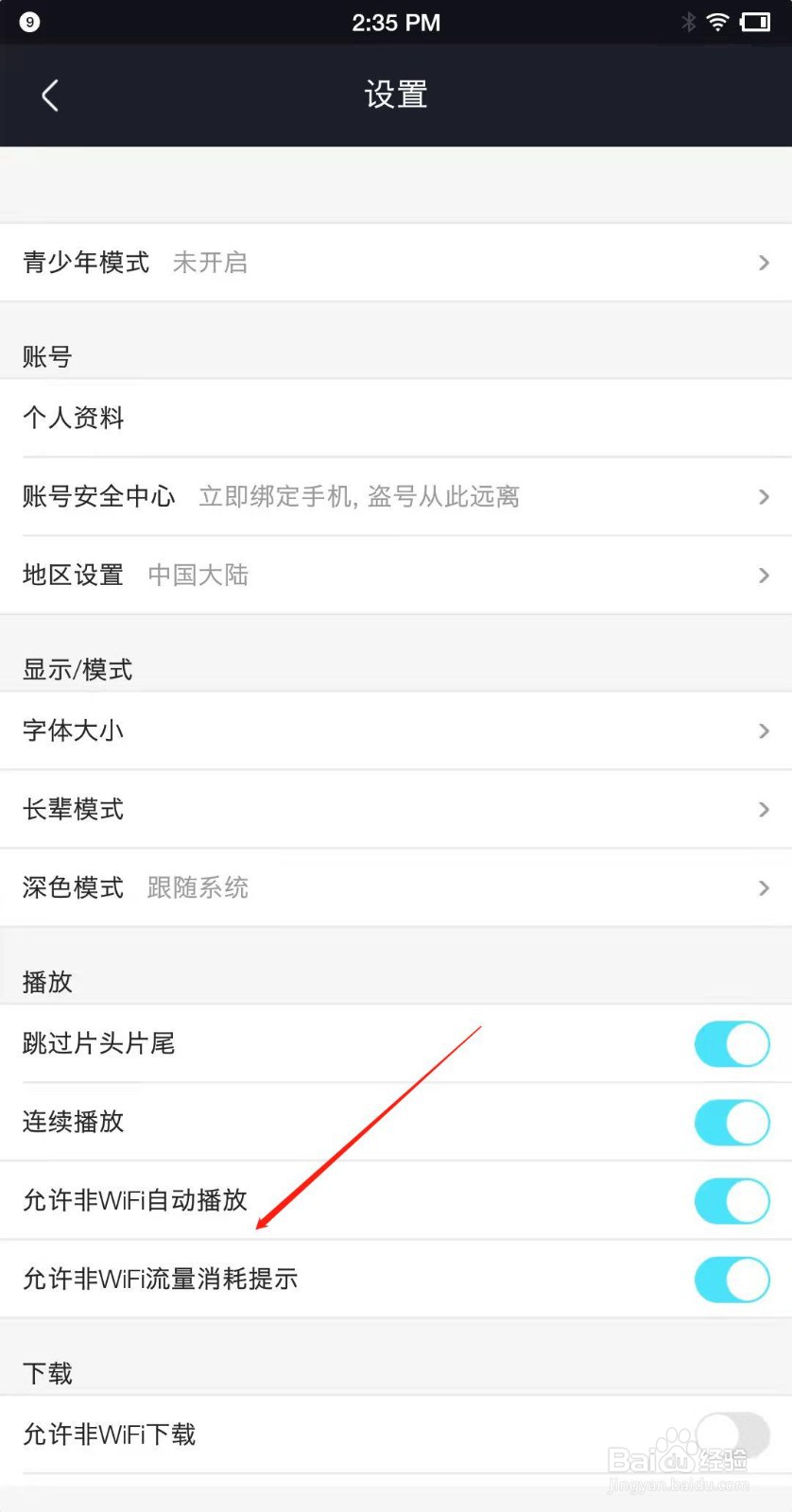This screenshot has height=1512, width=792.
Task: Open the 个人资料 entry
Action: pyautogui.click(x=396, y=418)
